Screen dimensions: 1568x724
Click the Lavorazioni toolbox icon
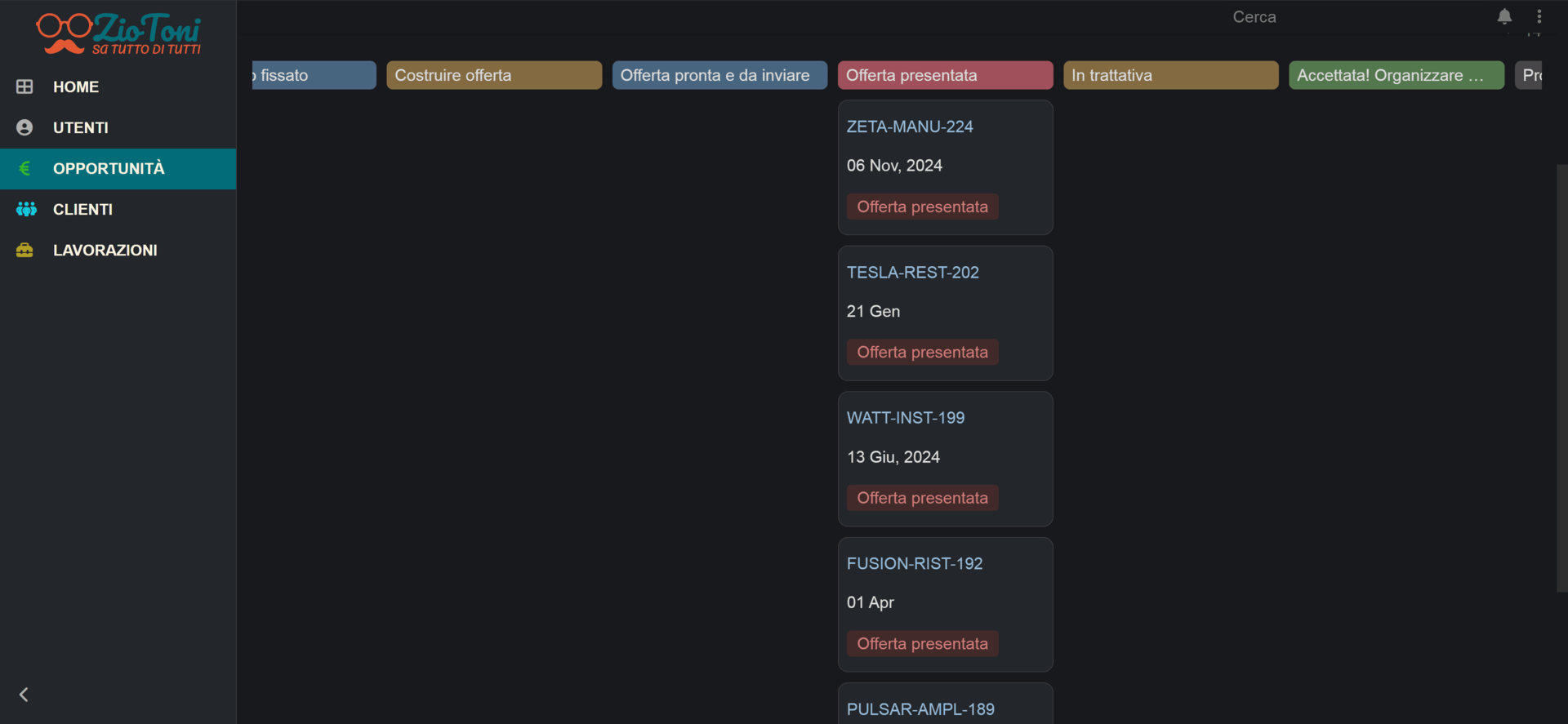point(24,250)
